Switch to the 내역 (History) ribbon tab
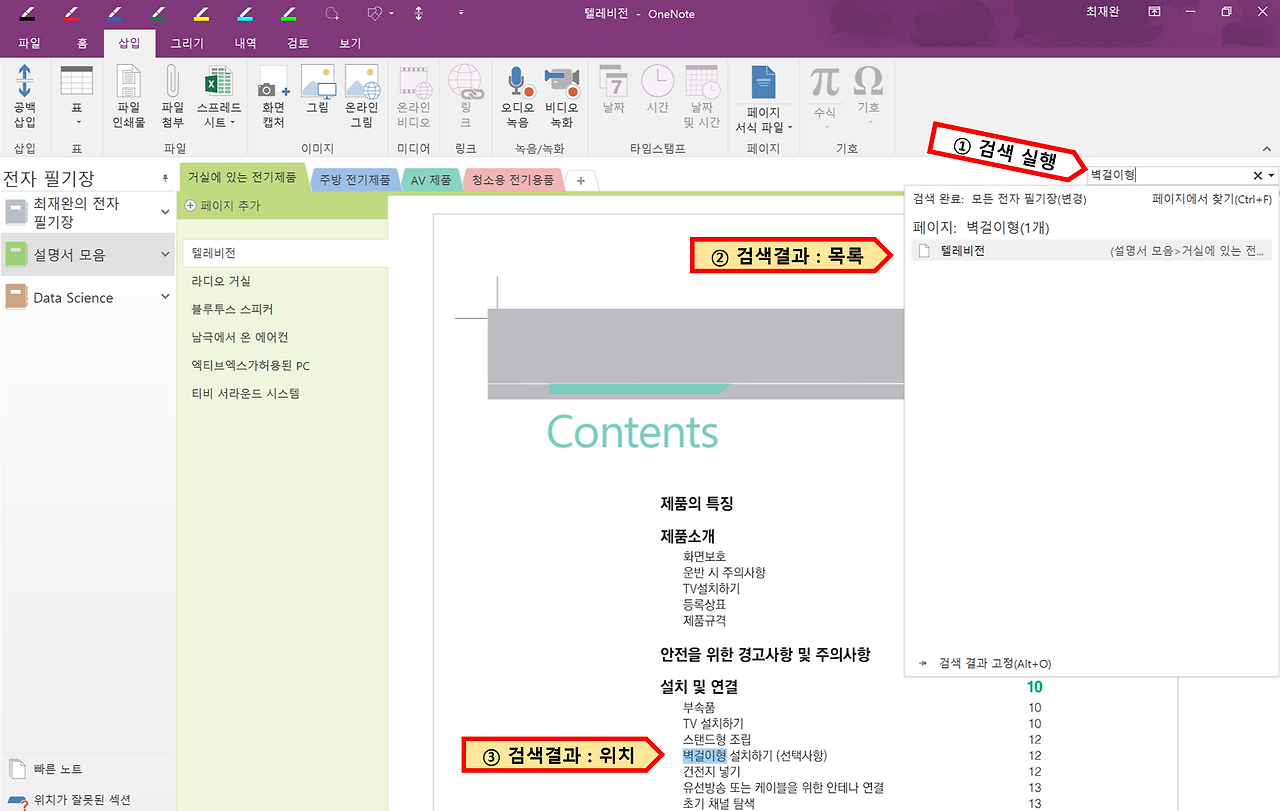This screenshot has height=811, width=1280. pos(245,44)
